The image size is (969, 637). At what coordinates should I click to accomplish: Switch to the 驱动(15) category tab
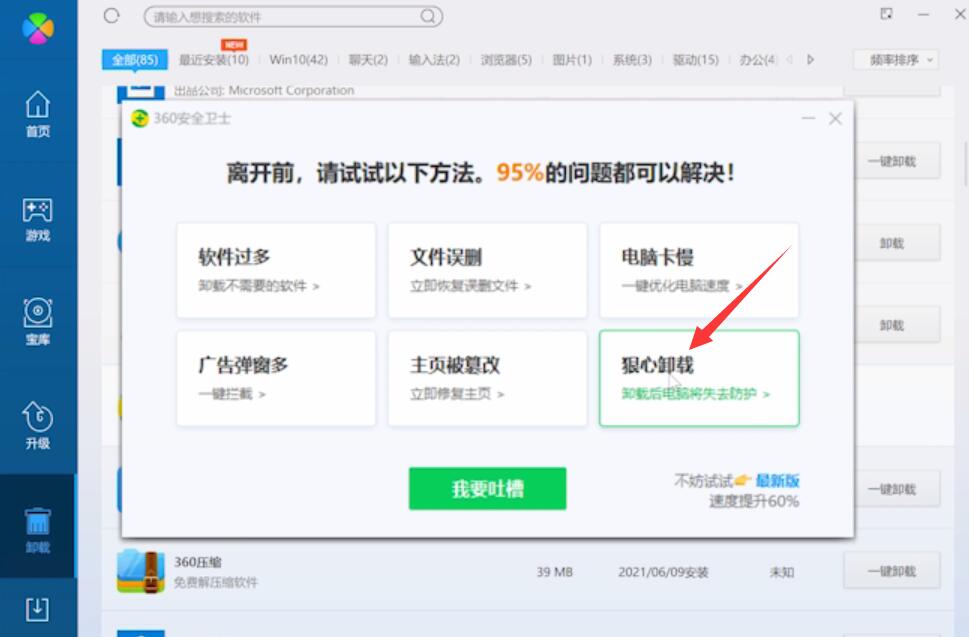696,60
